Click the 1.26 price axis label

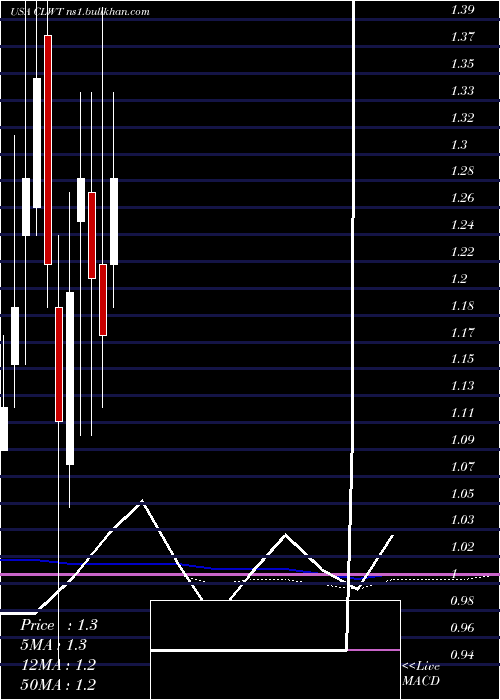[x=462, y=198]
